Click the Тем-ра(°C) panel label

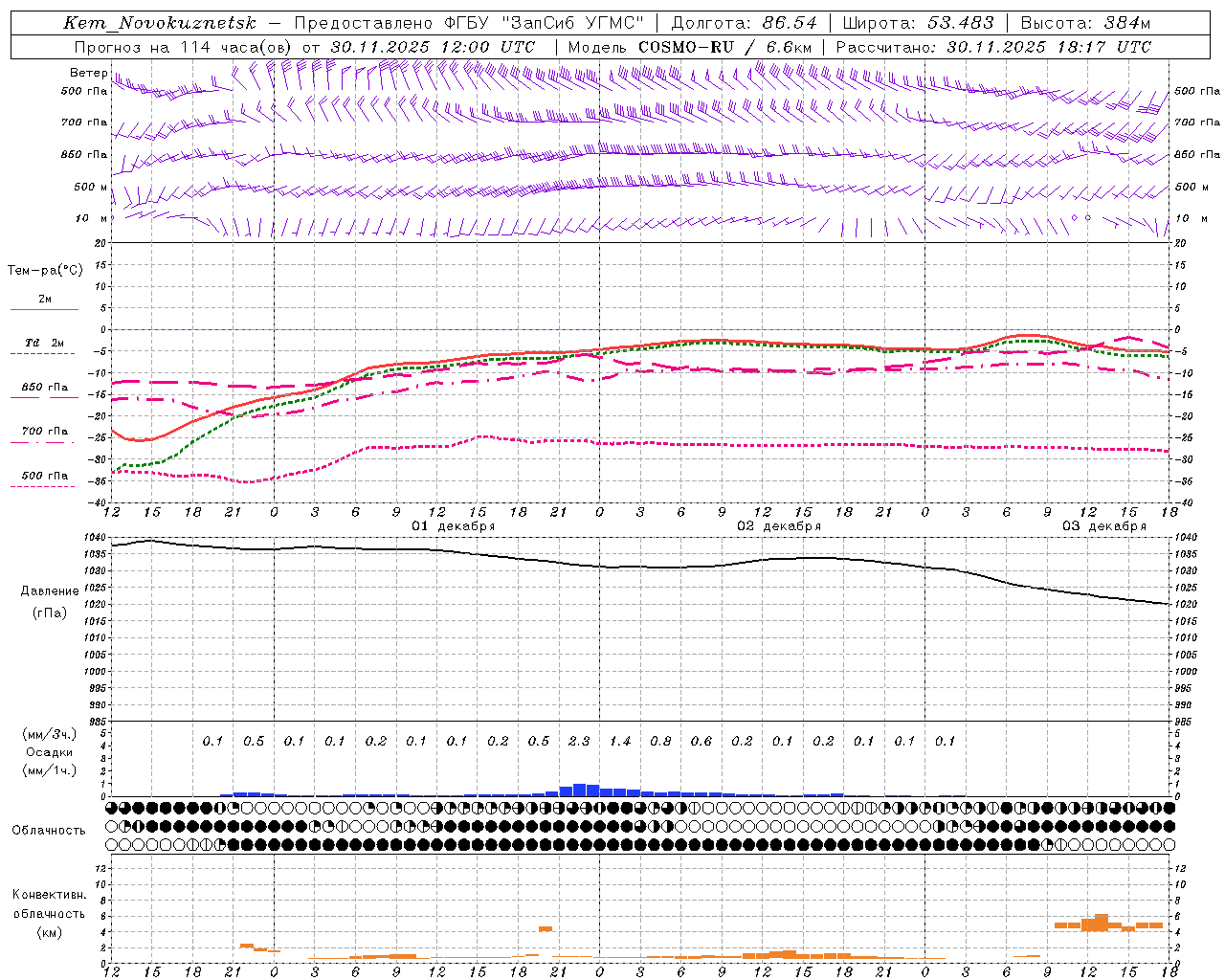click(x=45, y=271)
